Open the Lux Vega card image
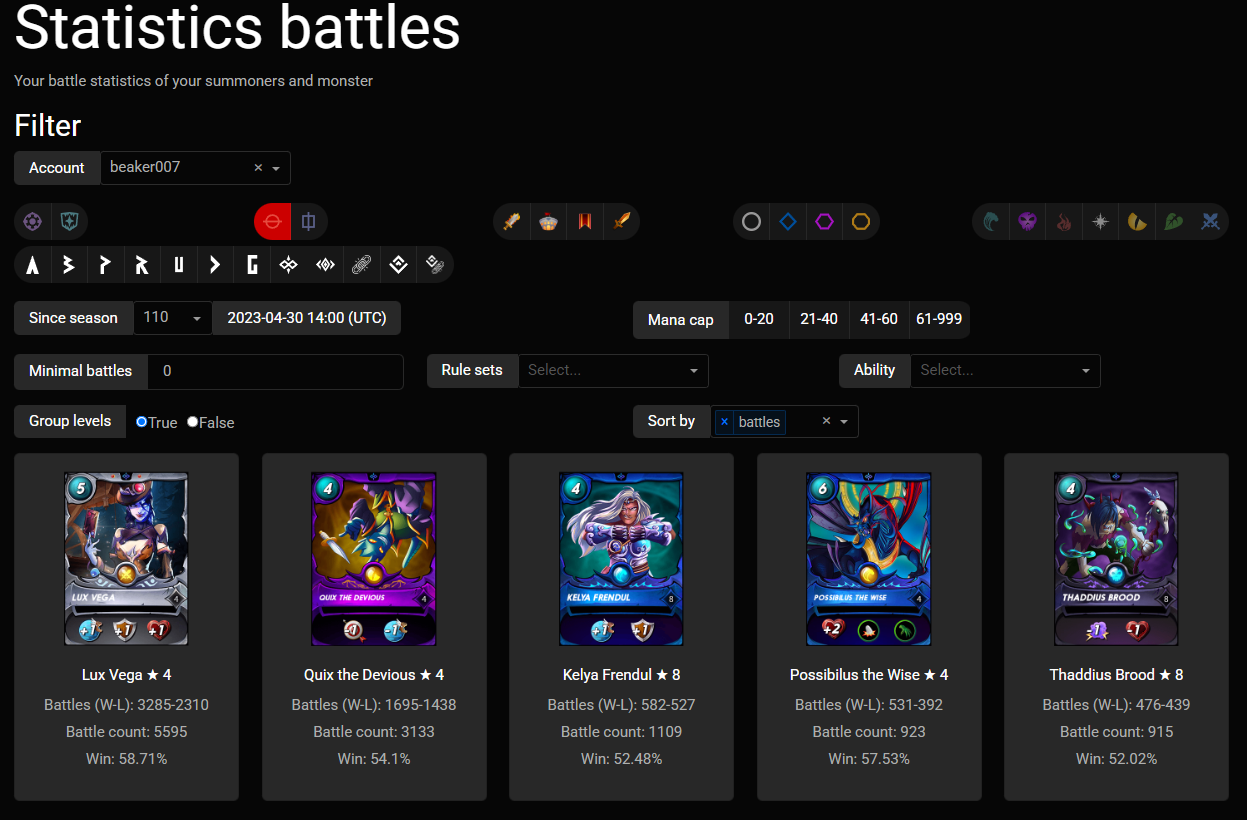This screenshot has width=1247, height=820. pos(126,559)
